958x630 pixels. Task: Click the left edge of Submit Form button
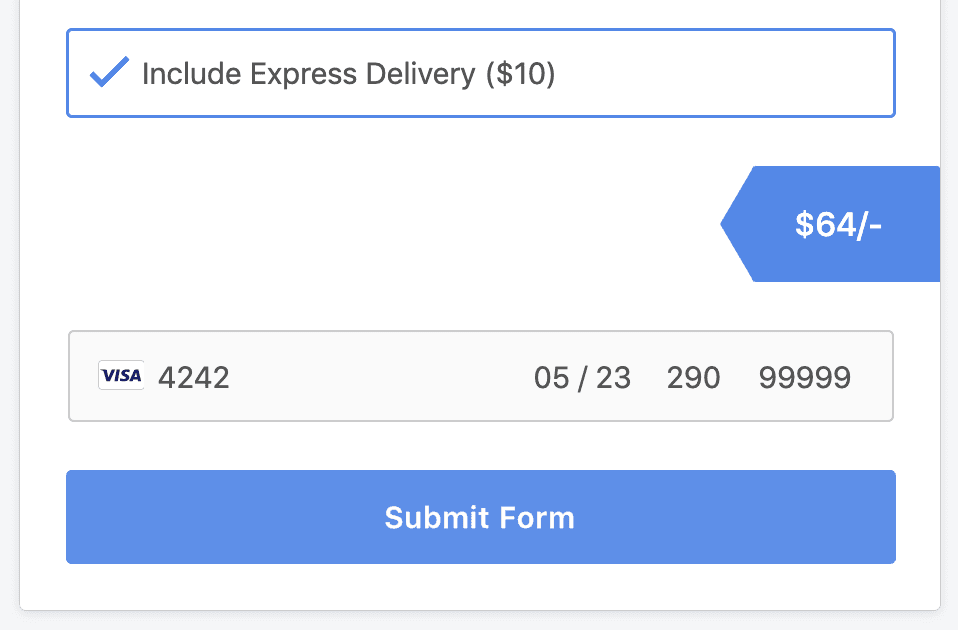[x=75, y=517]
